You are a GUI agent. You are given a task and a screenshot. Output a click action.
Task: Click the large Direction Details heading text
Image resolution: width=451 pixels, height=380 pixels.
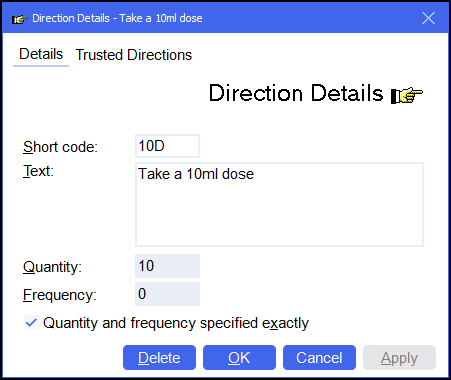point(296,93)
